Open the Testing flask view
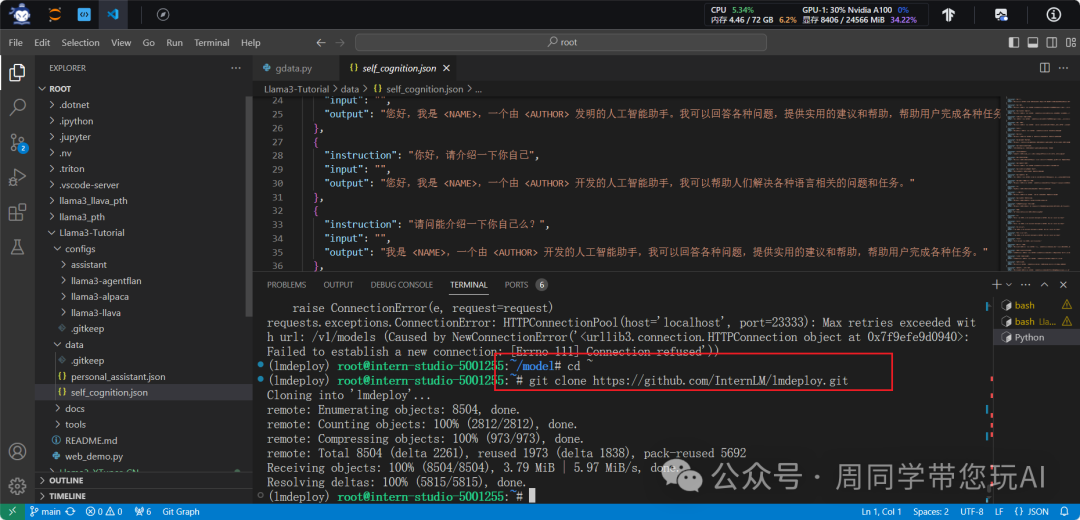Viewport: 1080px width, 520px height. (x=17, y=248)
